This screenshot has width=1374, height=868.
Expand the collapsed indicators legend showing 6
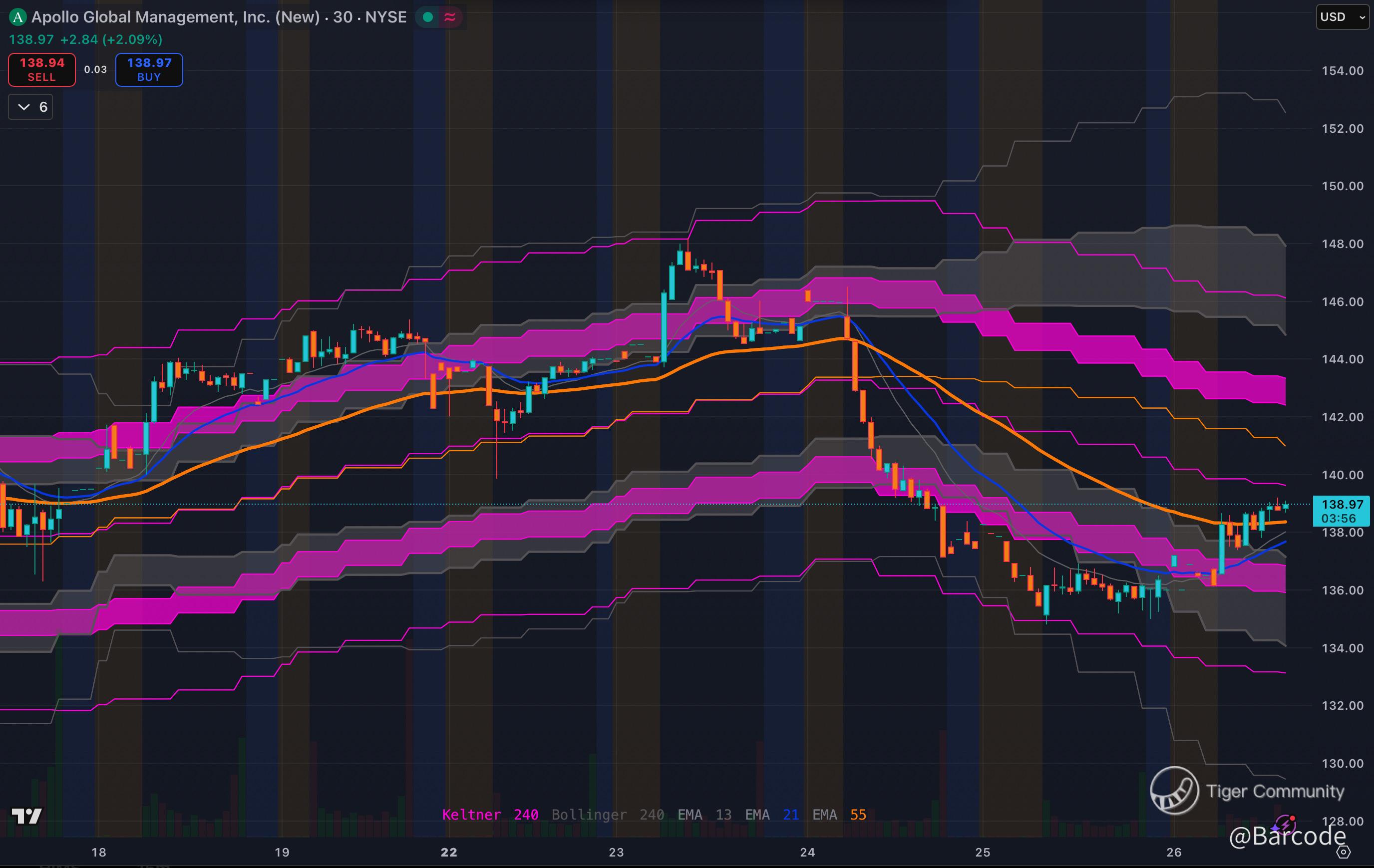(31, 107)
